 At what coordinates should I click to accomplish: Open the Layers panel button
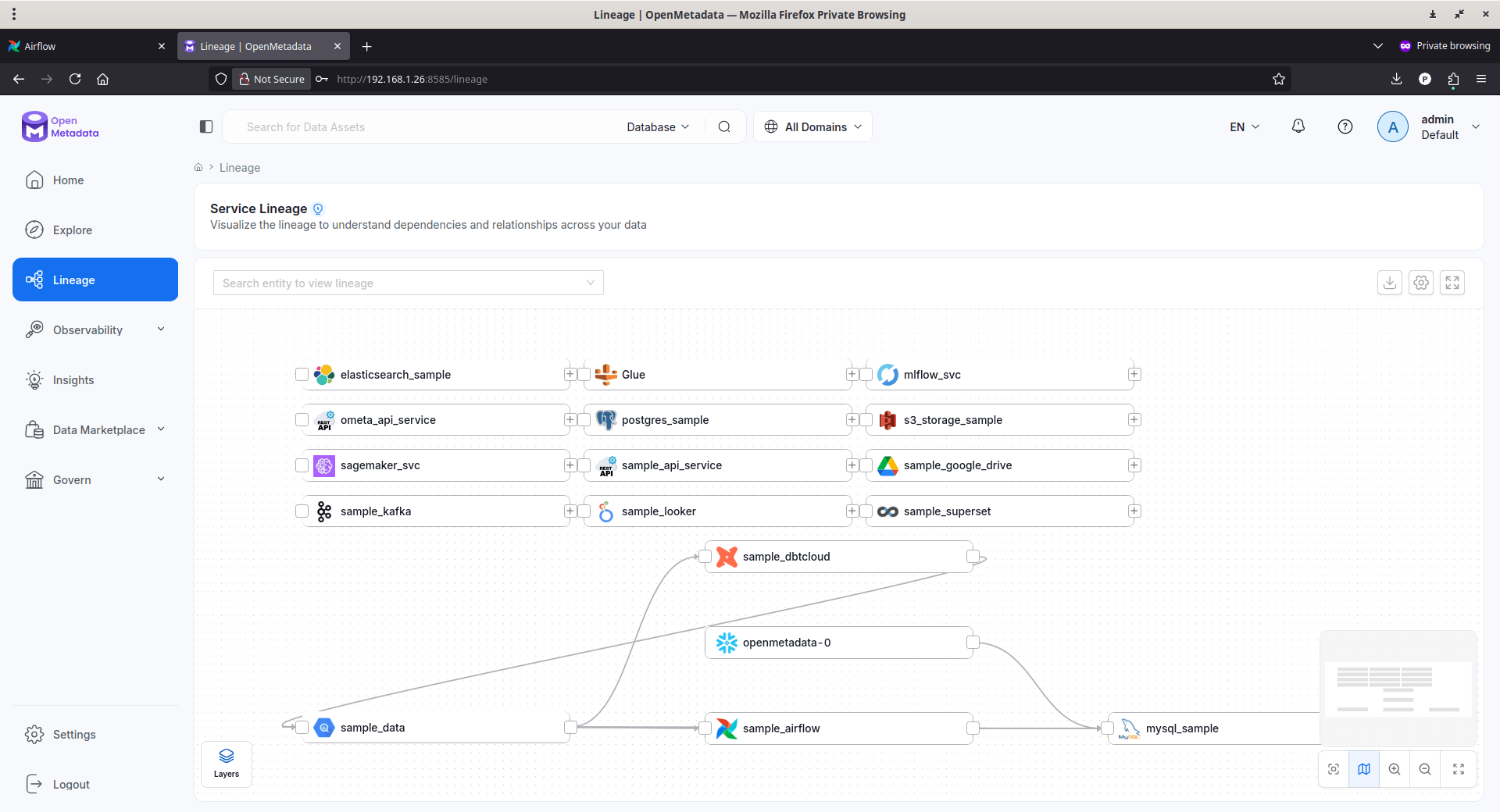(x=227, y=764)
